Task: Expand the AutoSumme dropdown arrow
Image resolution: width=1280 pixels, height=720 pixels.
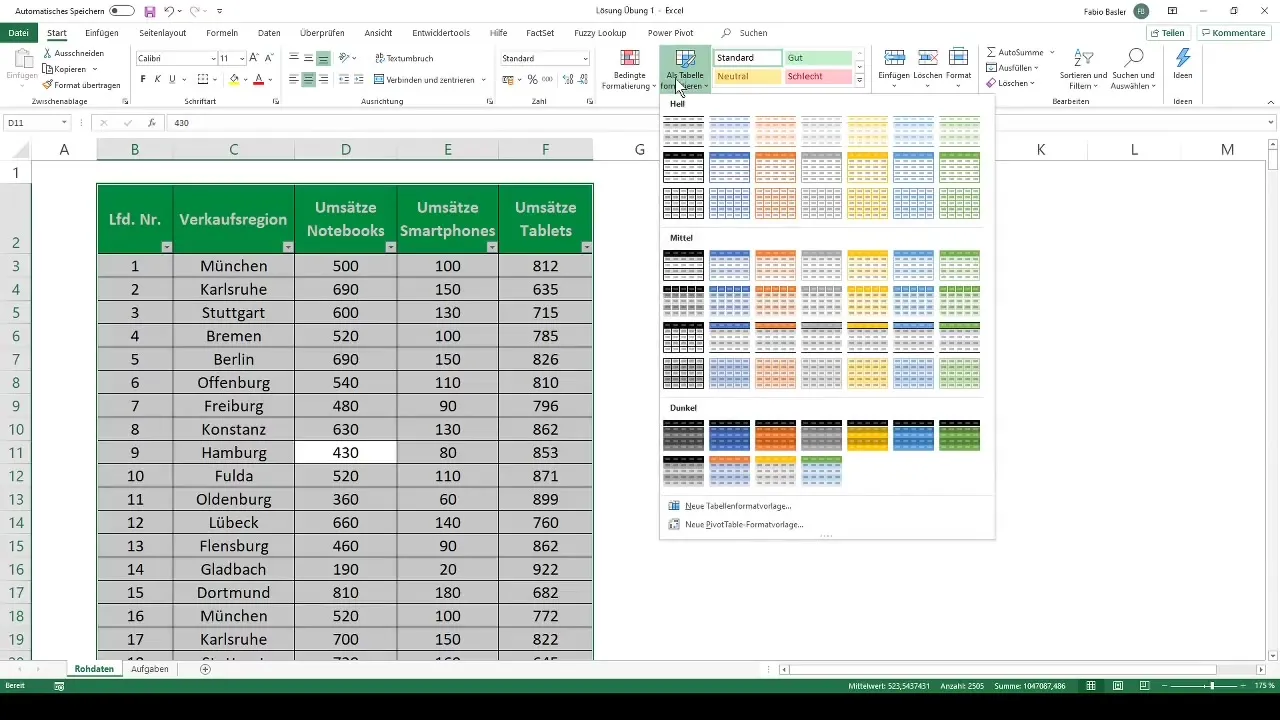Action: pos(1052,51)
